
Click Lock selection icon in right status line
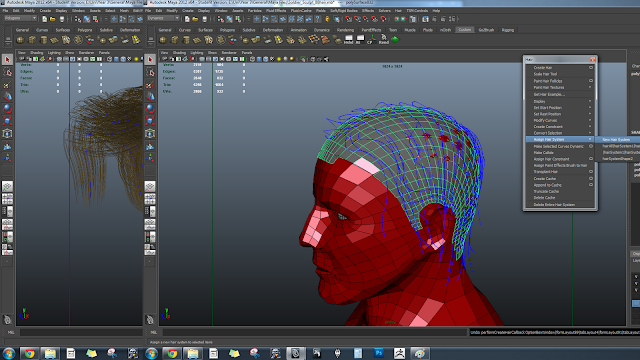327,19
